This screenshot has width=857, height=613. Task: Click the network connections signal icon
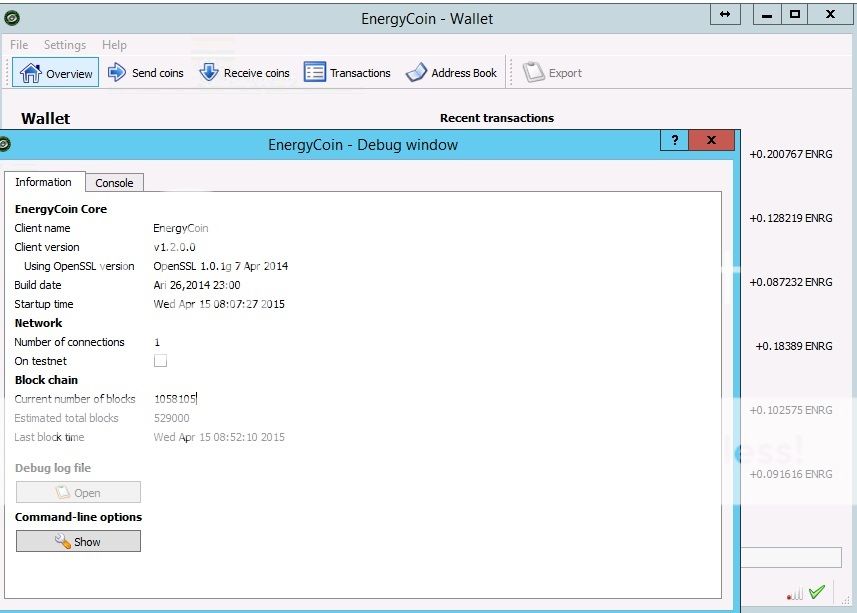(795, 593)
